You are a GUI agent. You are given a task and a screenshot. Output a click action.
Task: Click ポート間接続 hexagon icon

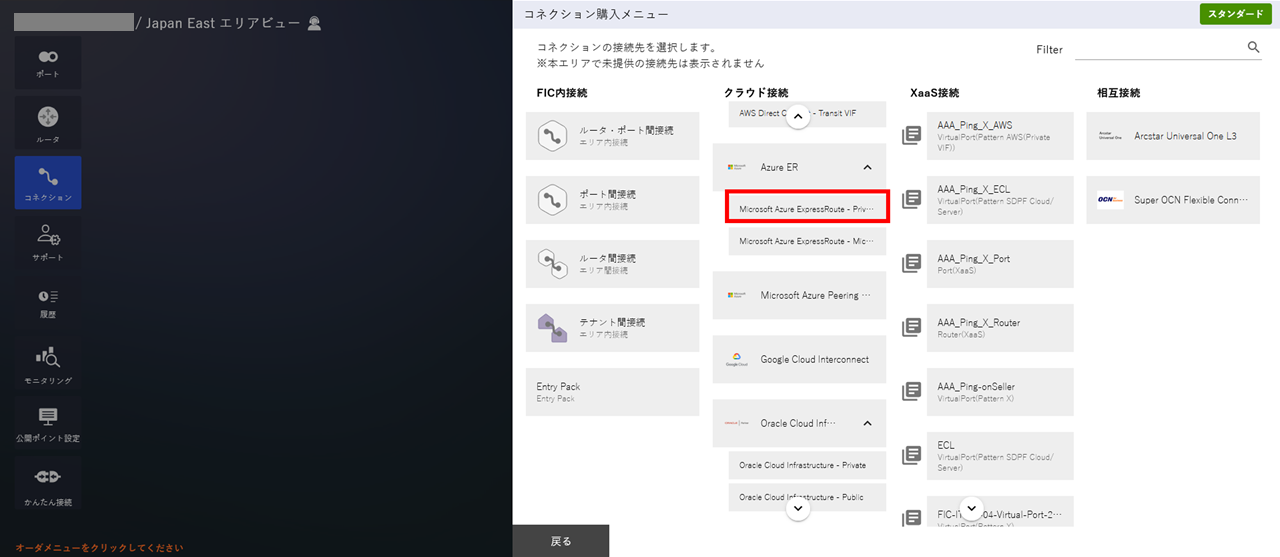(552, 200)
